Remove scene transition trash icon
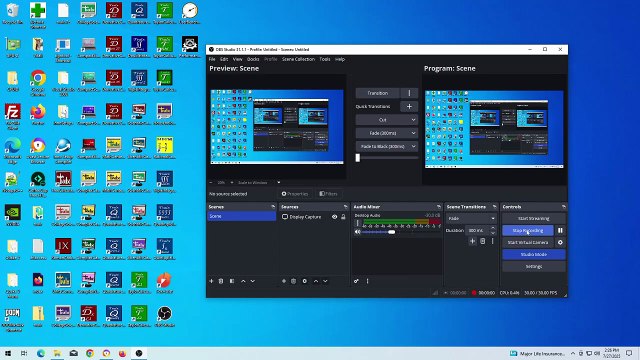This screenshot has height=360, width=640. pyautogui.click(x=482, y=241)
